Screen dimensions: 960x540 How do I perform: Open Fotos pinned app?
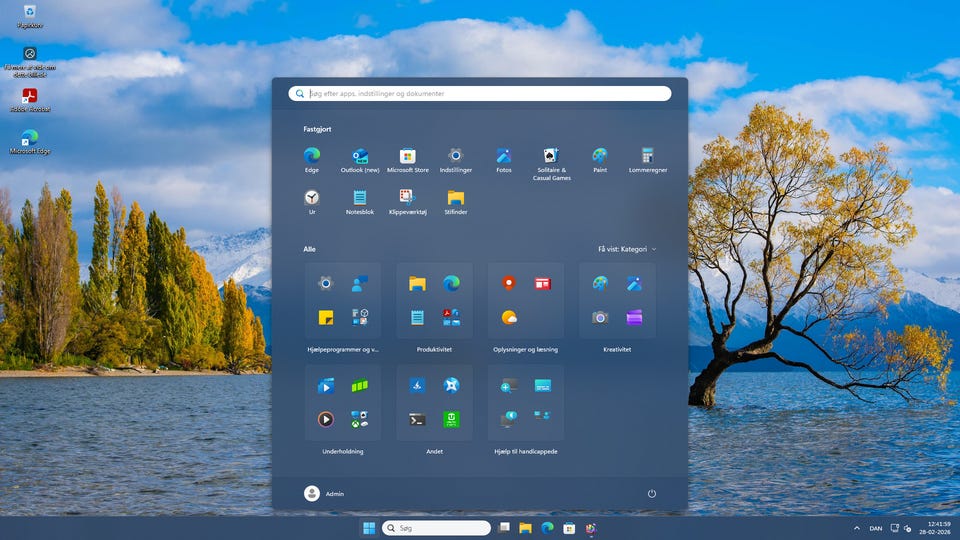click(504, 160)
